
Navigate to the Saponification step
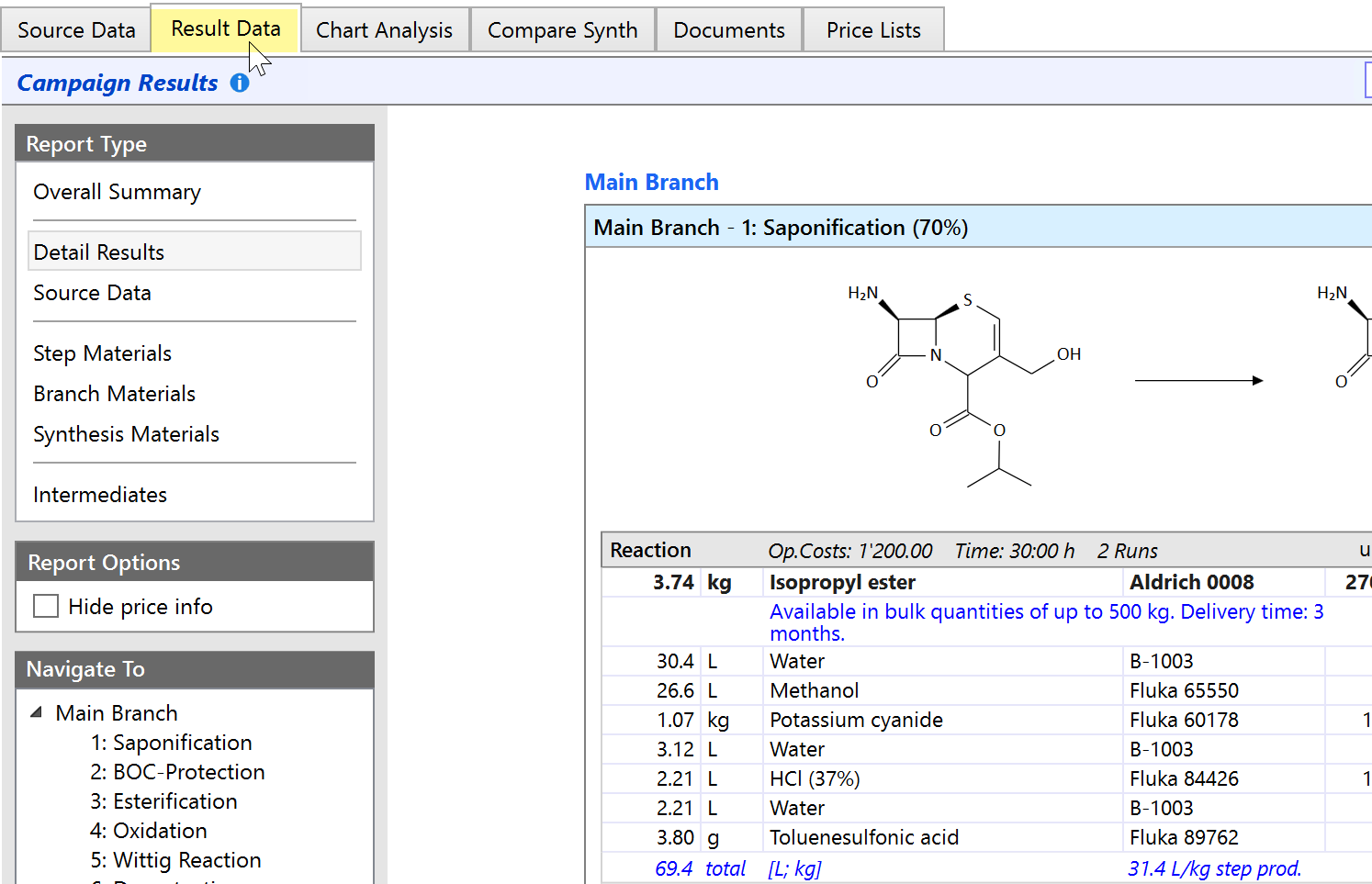point(172,743)
